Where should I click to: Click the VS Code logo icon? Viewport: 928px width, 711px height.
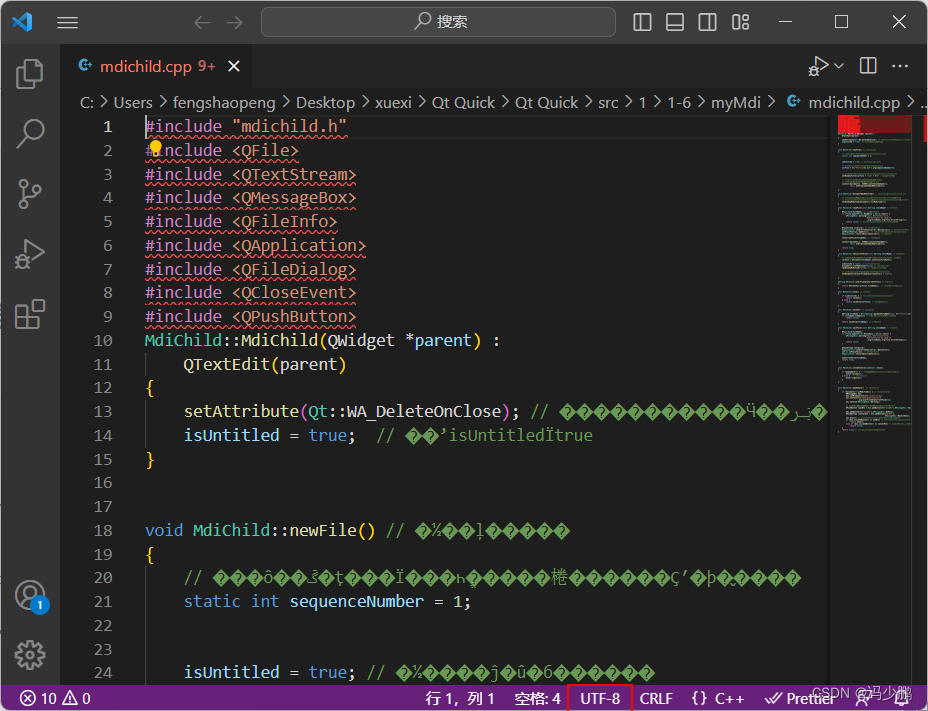pyautogui.click(x=22, y=22)
